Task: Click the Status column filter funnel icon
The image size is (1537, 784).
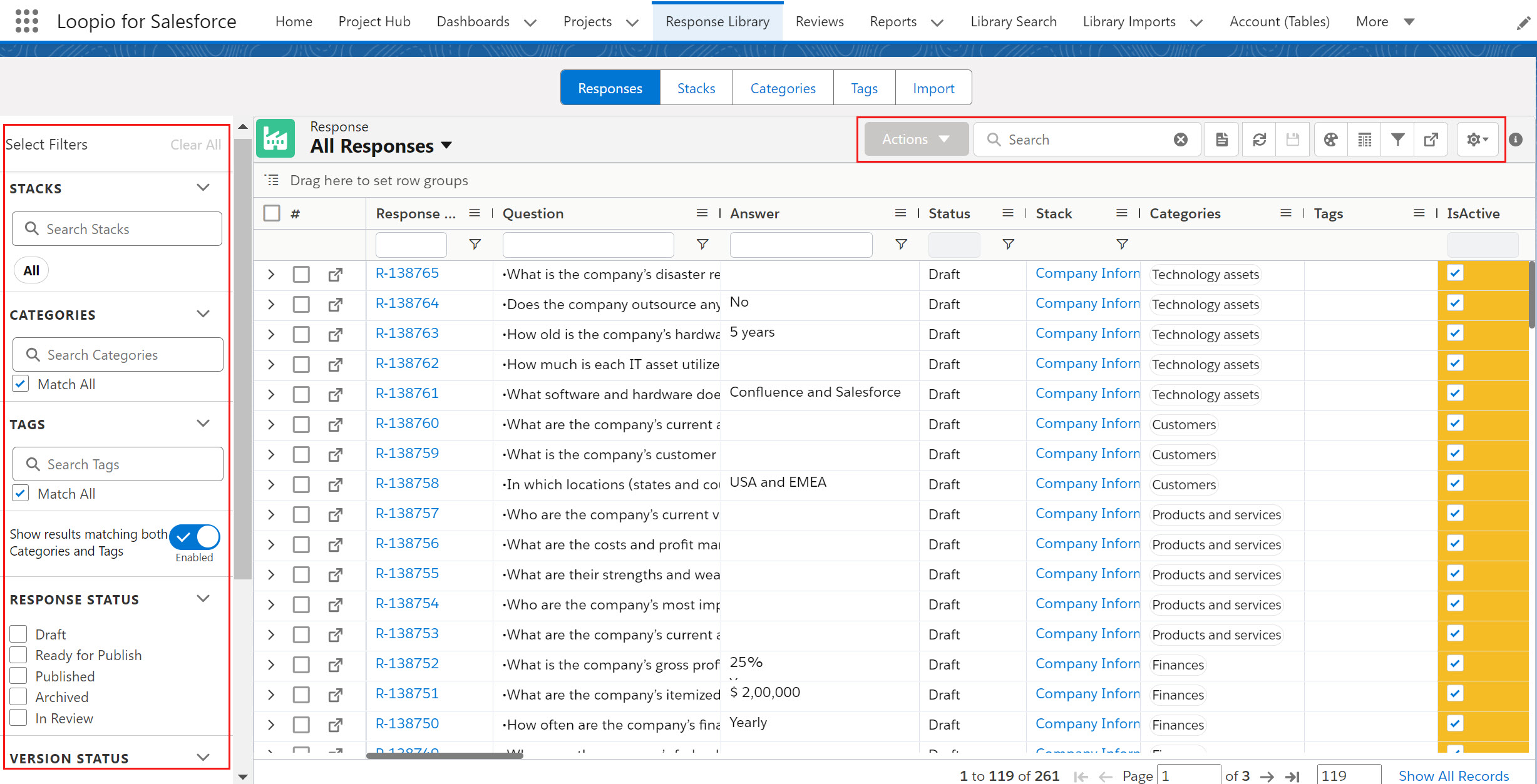Action: pos(1008,244)
